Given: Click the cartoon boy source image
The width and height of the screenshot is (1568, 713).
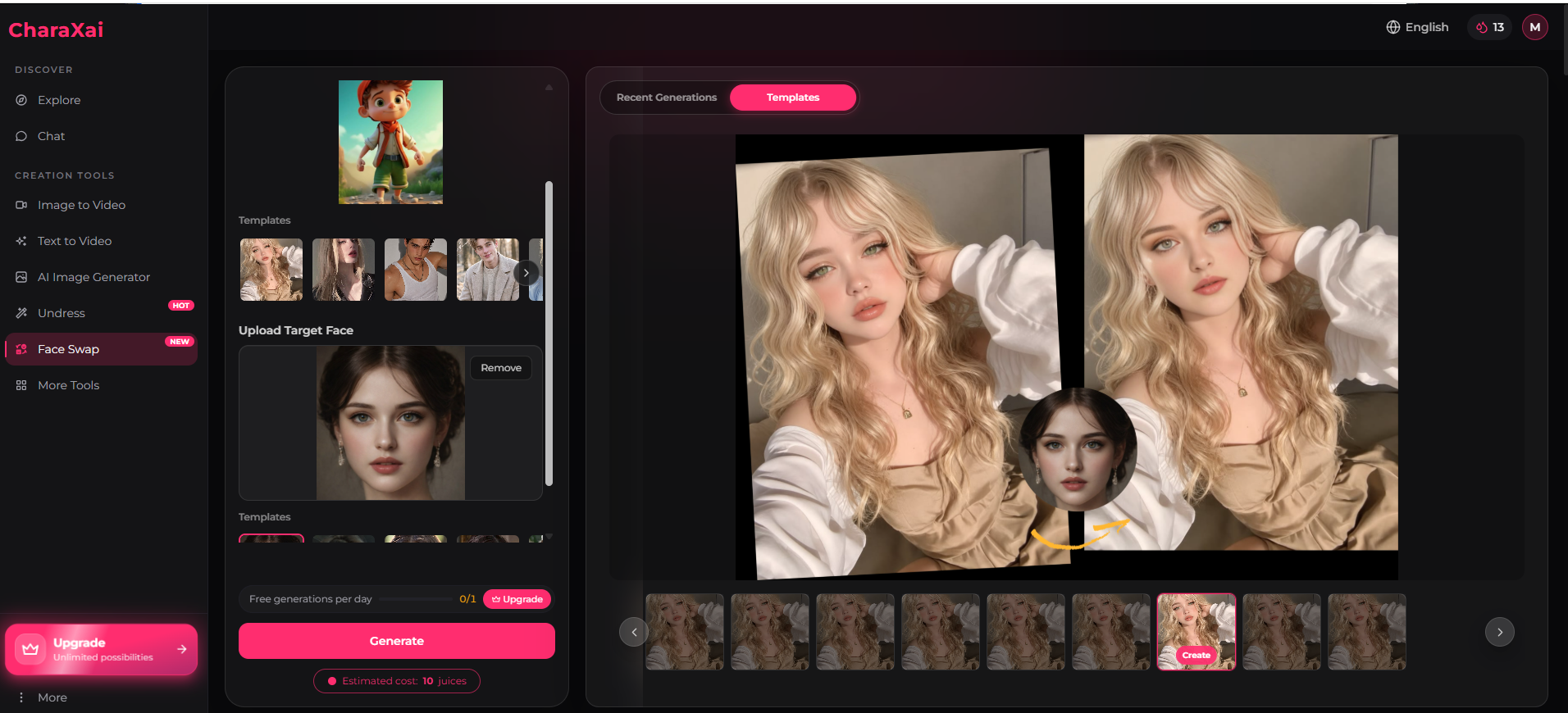Looking at the screenshot, I should click(390, 142).
